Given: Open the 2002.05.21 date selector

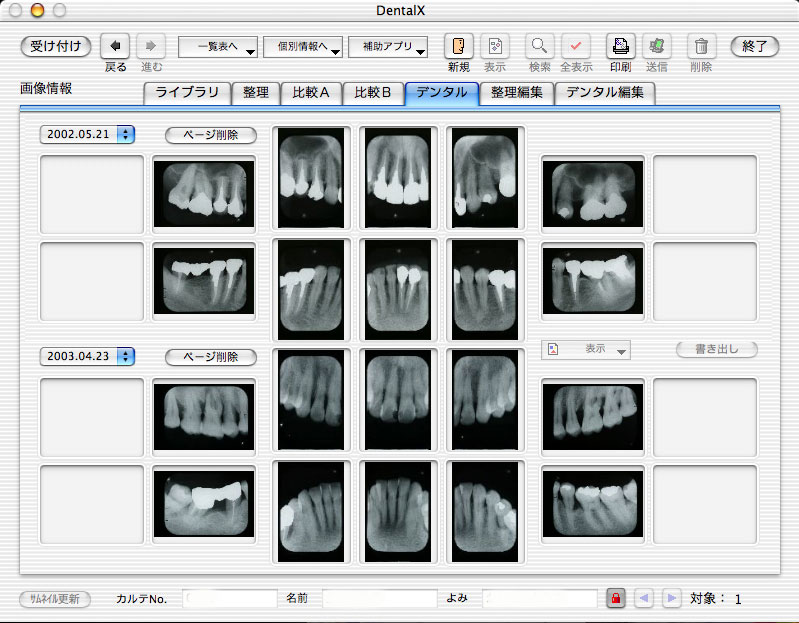Looking at the screenshot, I should pos(87,134).
